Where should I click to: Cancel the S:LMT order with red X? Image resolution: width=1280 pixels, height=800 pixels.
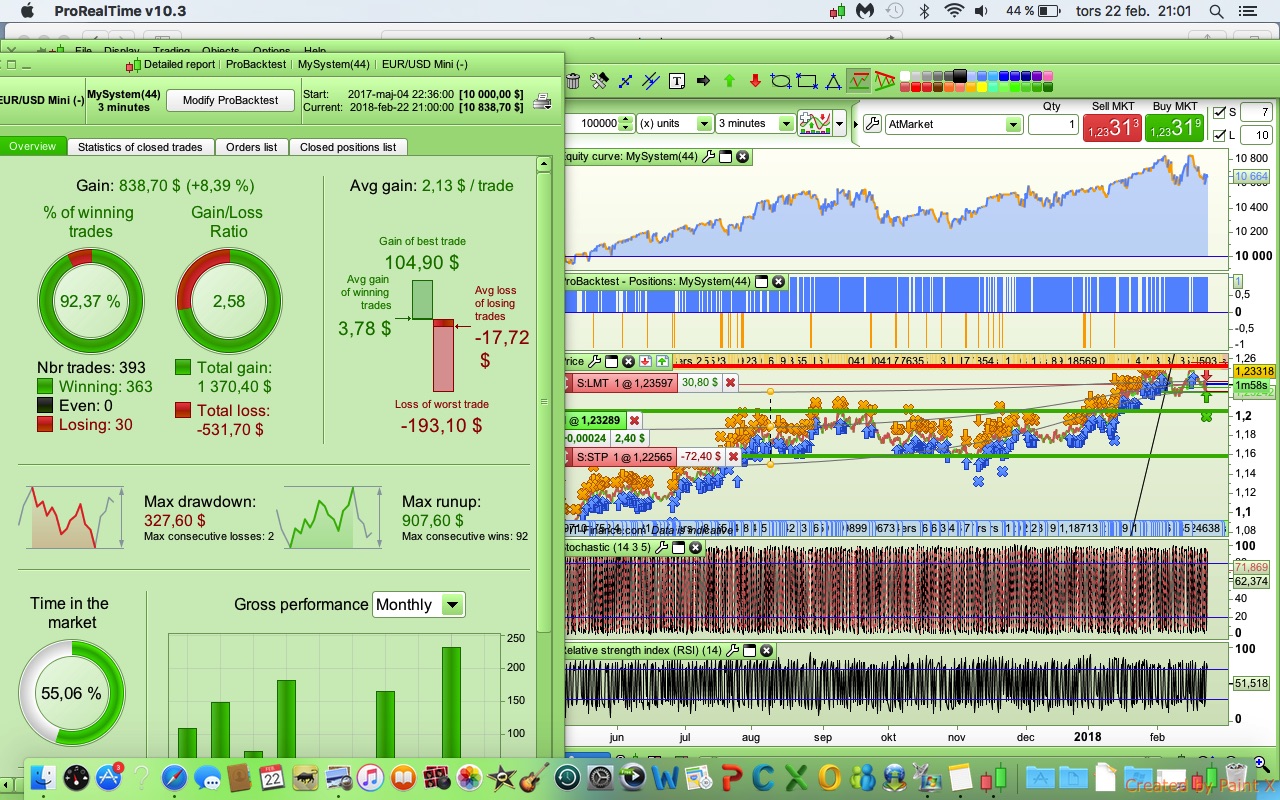point(730,383)
